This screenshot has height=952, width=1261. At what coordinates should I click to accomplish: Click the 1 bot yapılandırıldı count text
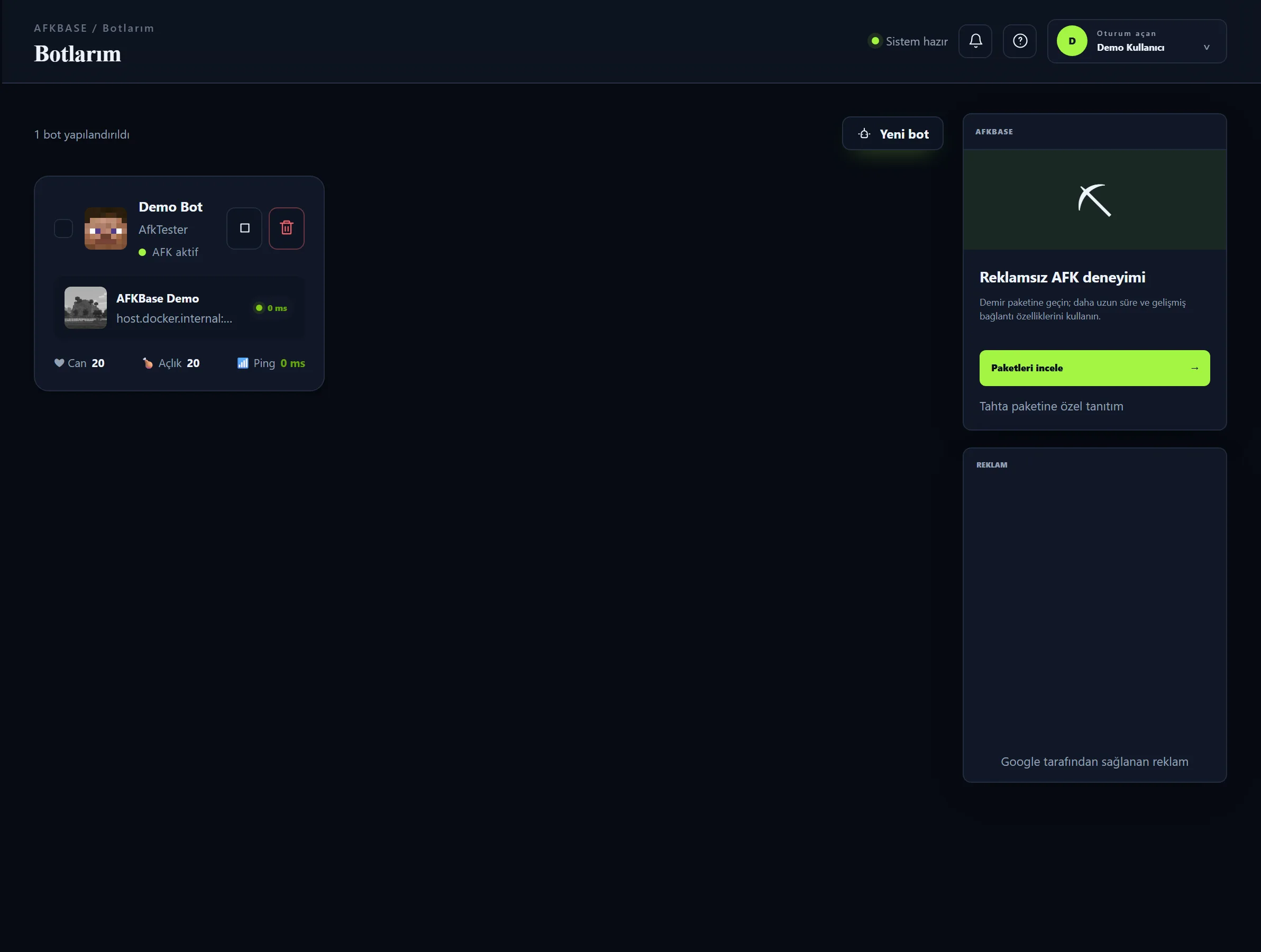pyautogui.click(x=81, y=135)
